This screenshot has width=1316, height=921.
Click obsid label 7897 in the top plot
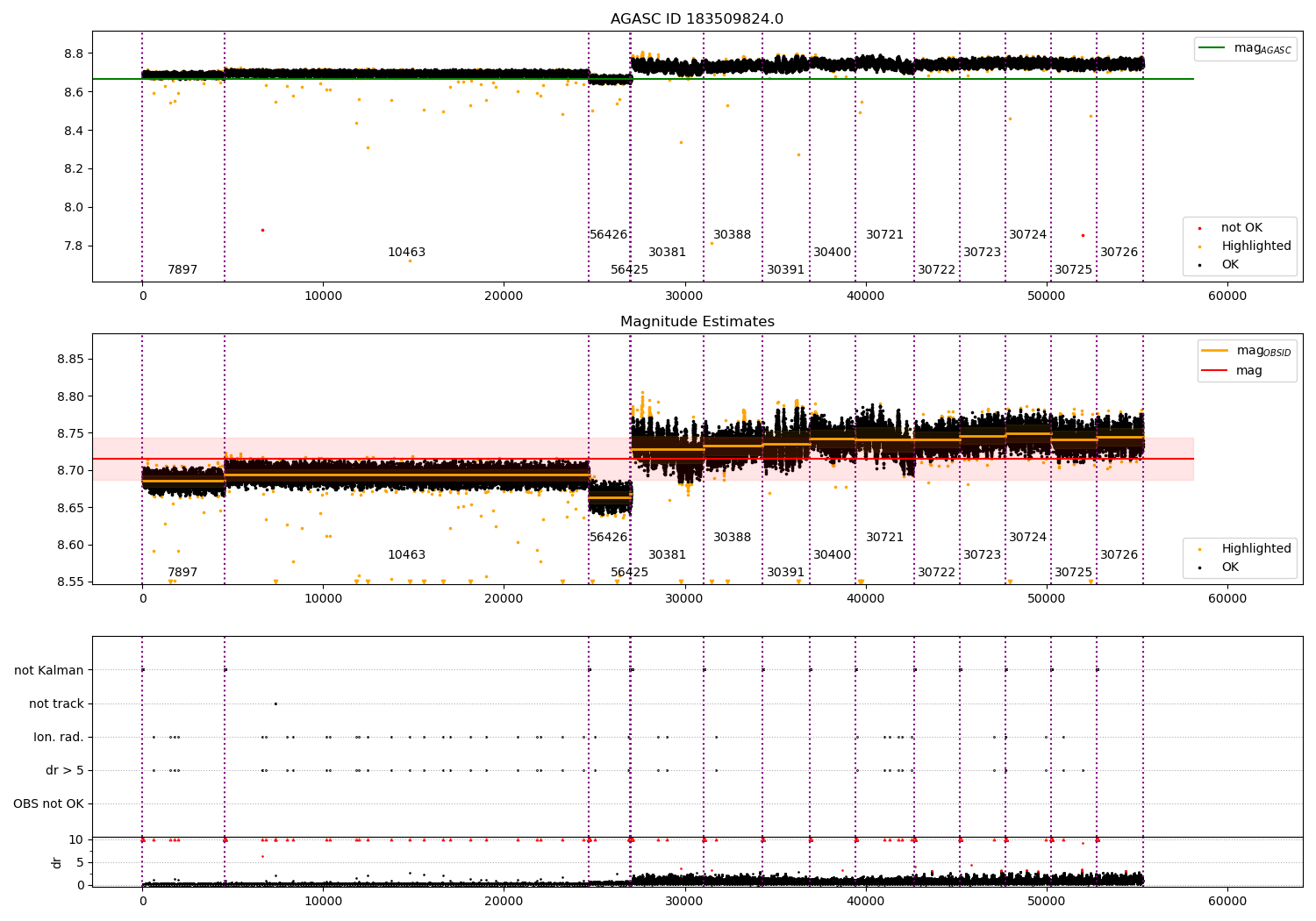pyautogui.click(x=182, y=270)
